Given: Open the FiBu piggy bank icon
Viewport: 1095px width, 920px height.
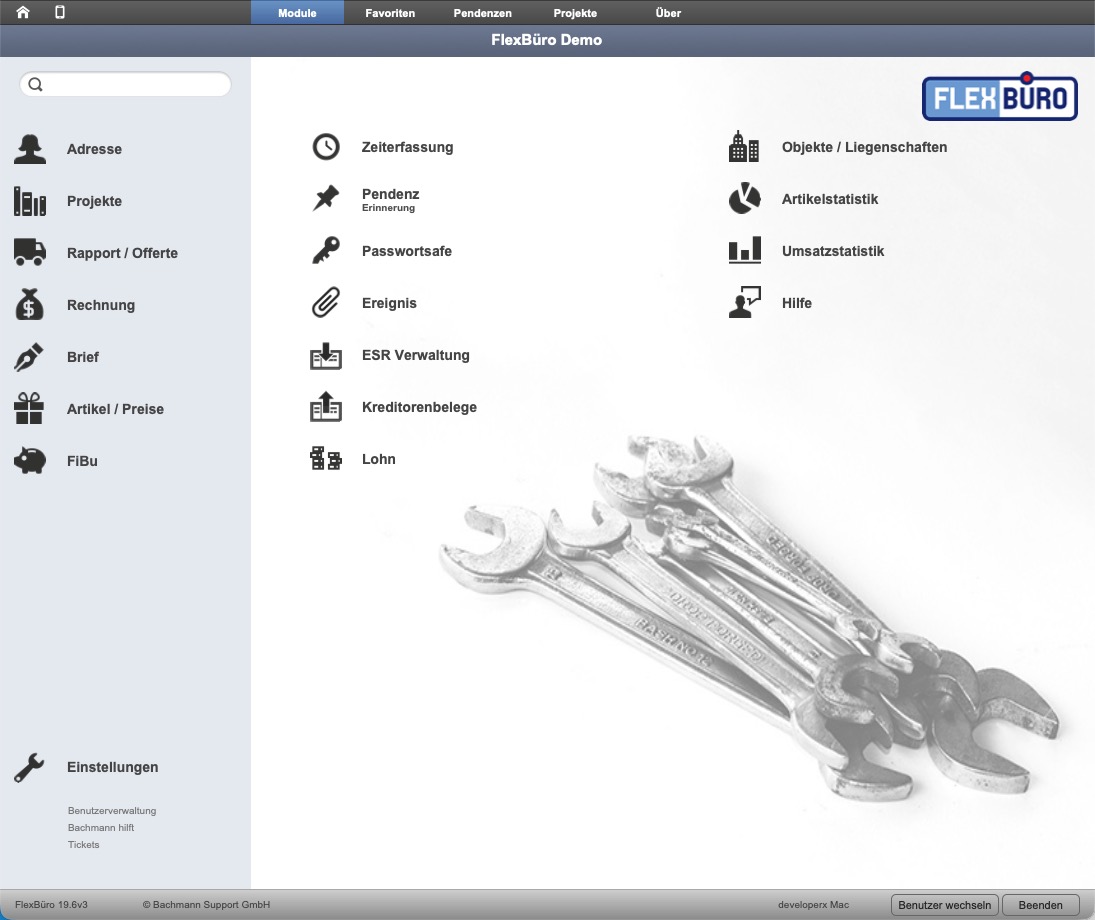Looking at the screenshot, I should pyautogui.click(x=29, y=461).
